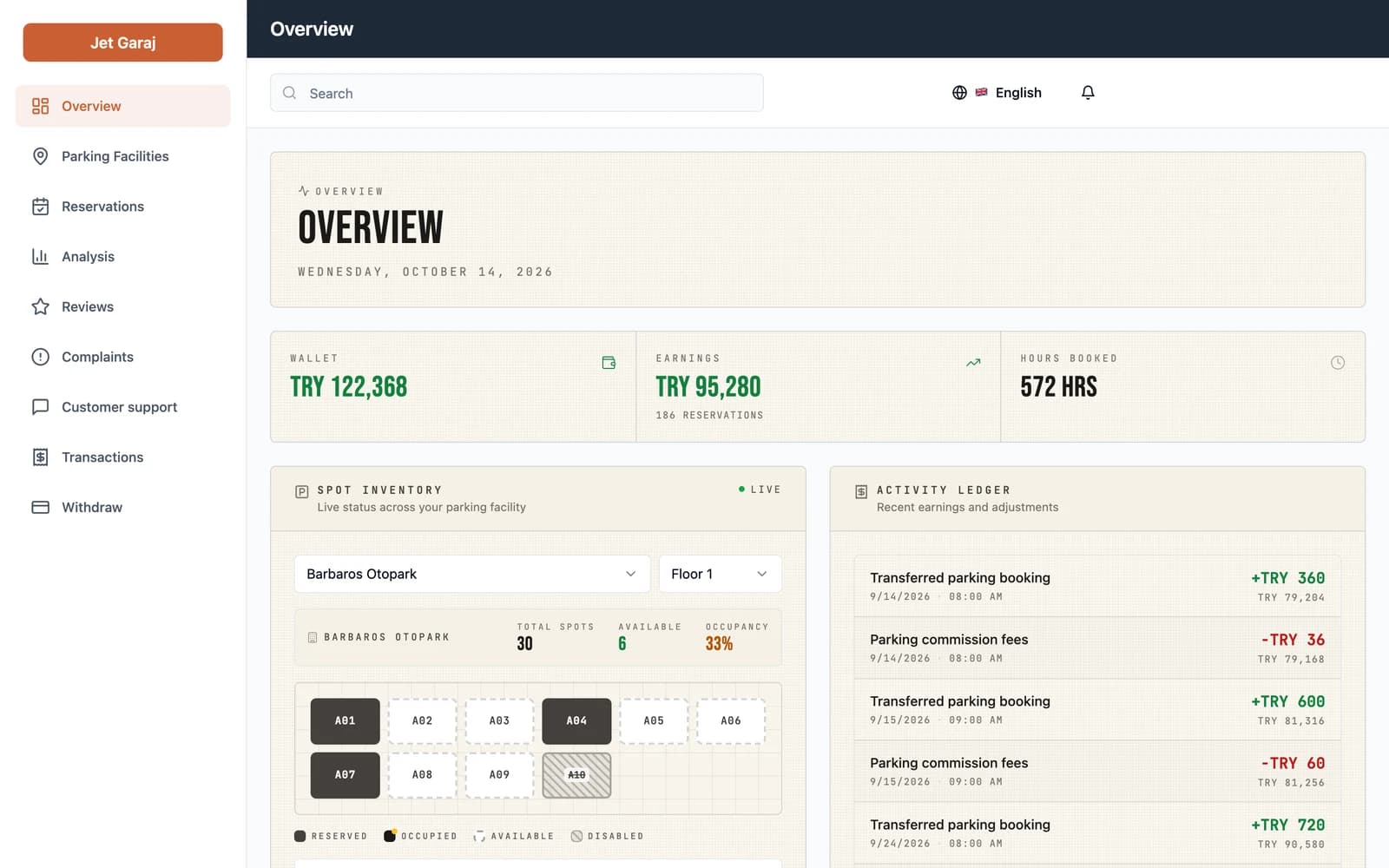Click the Parking Facilities pin icon
This screenshot has height=868, width=1389.
(40, 156)
